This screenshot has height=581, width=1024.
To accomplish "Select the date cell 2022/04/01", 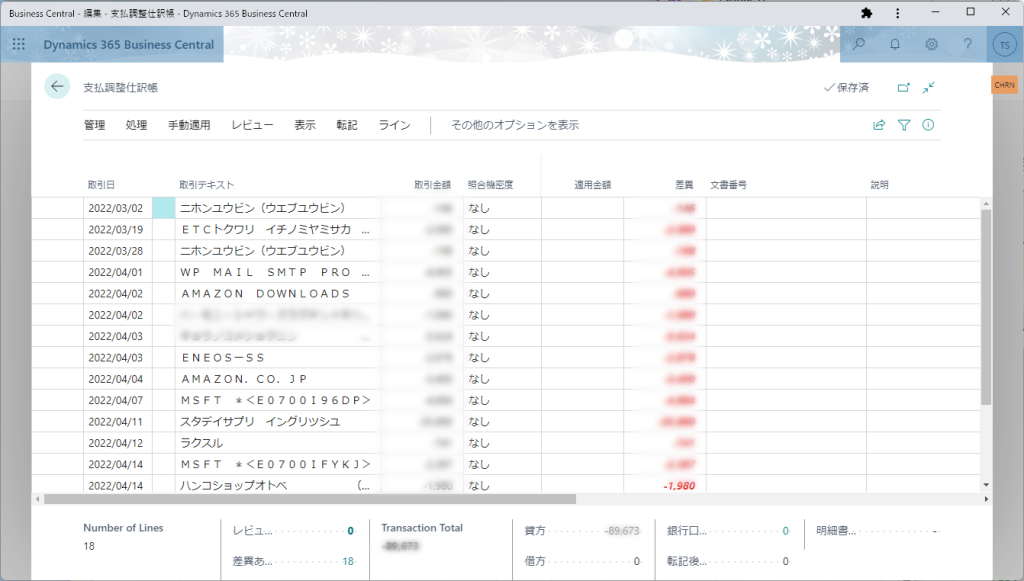I will click(116, 272).
